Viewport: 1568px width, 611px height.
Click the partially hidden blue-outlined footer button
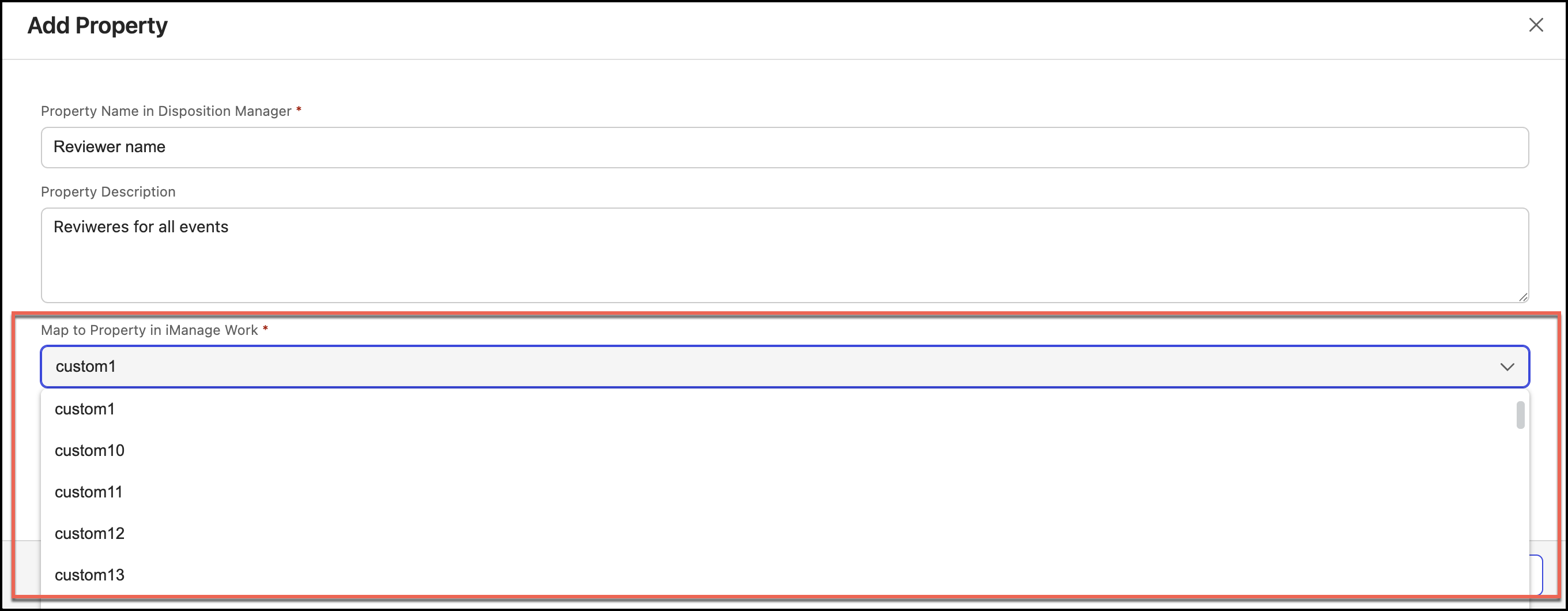click(1537, 575)
